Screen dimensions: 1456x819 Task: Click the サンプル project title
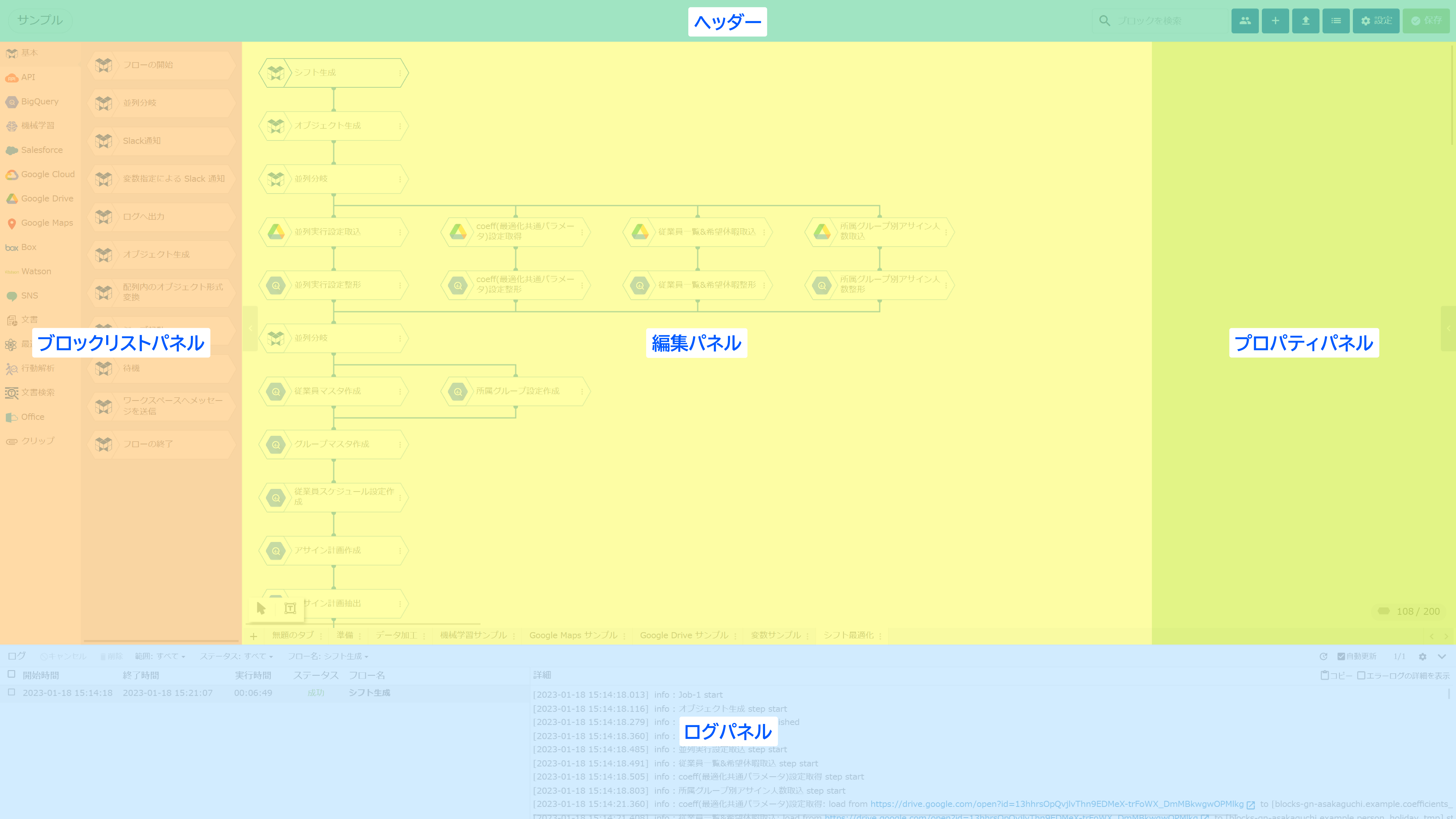click(x=40, y=20)
